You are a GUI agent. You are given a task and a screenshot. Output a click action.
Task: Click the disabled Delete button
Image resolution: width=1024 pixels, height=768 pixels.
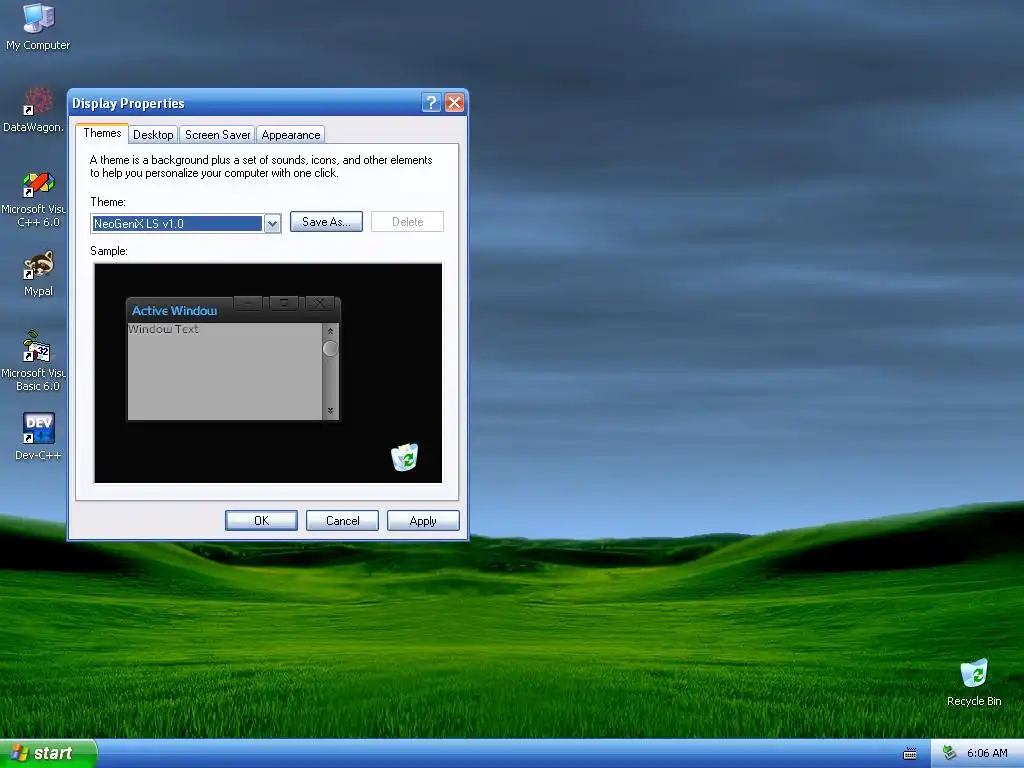[x=408, y=222]
